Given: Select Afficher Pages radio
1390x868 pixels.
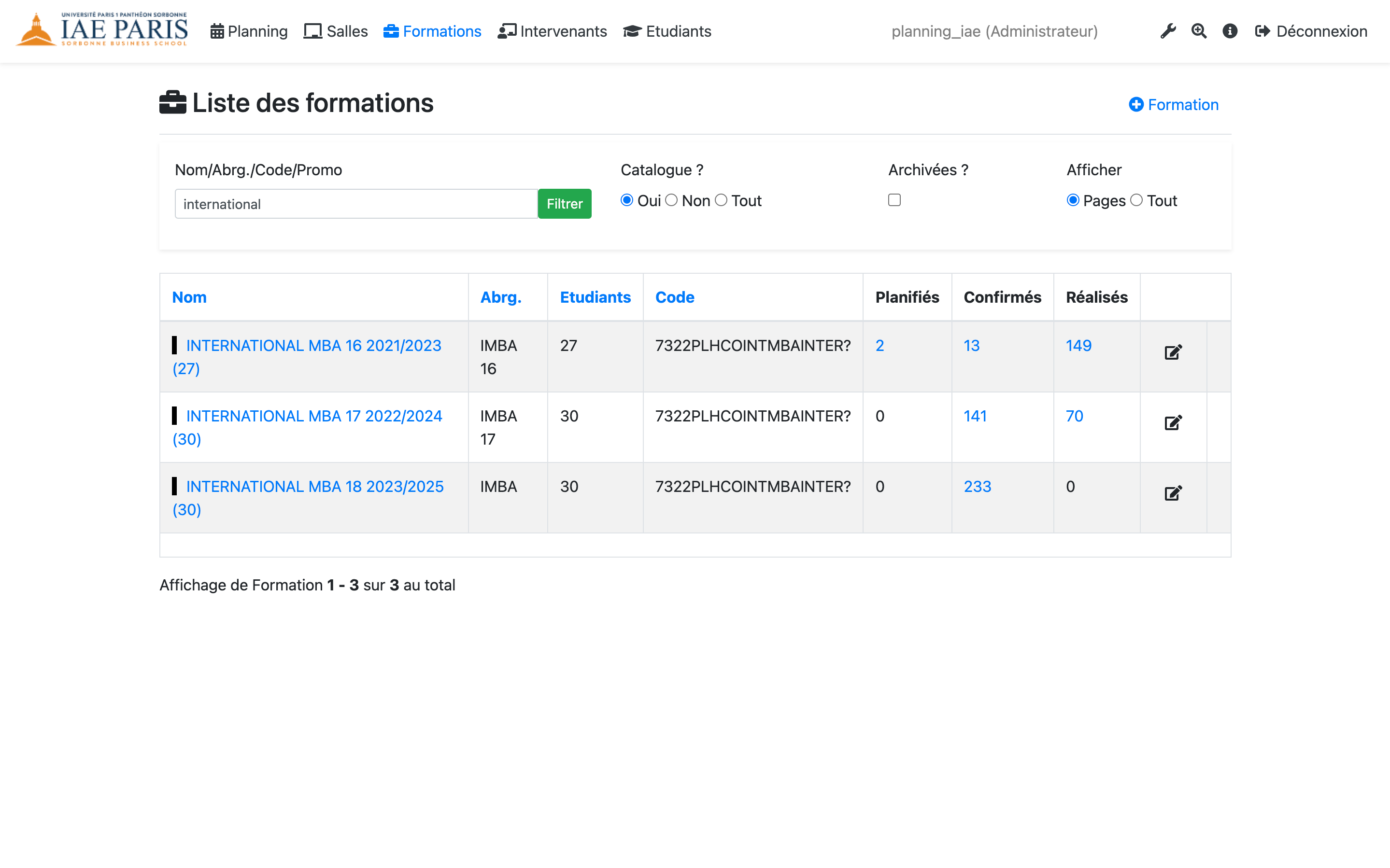Looking at the screenshot, I should [x=1073, y=200].
